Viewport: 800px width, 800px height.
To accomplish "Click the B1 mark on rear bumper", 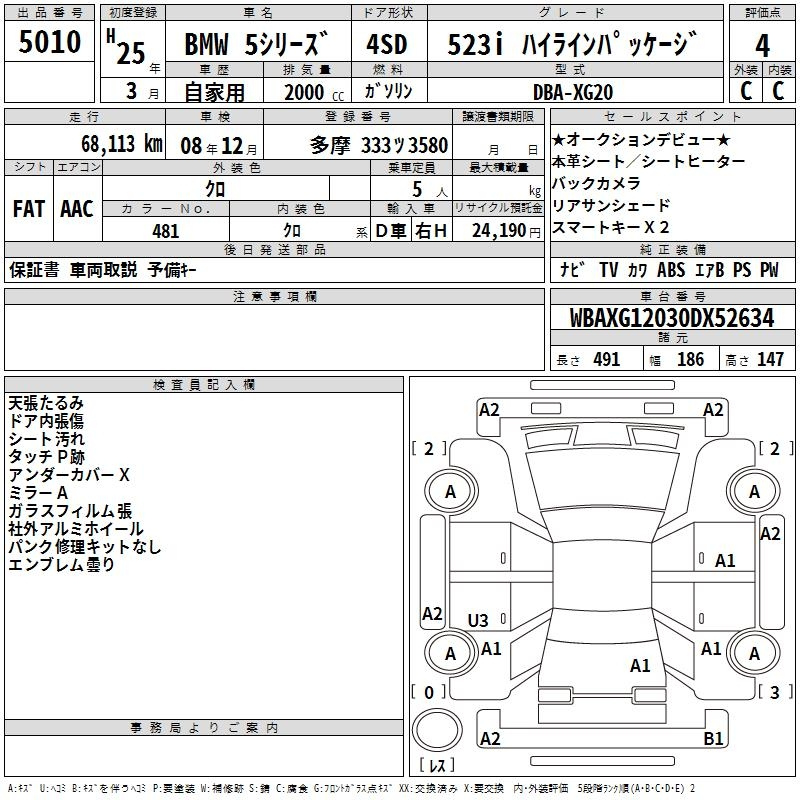I will [713, 738].
